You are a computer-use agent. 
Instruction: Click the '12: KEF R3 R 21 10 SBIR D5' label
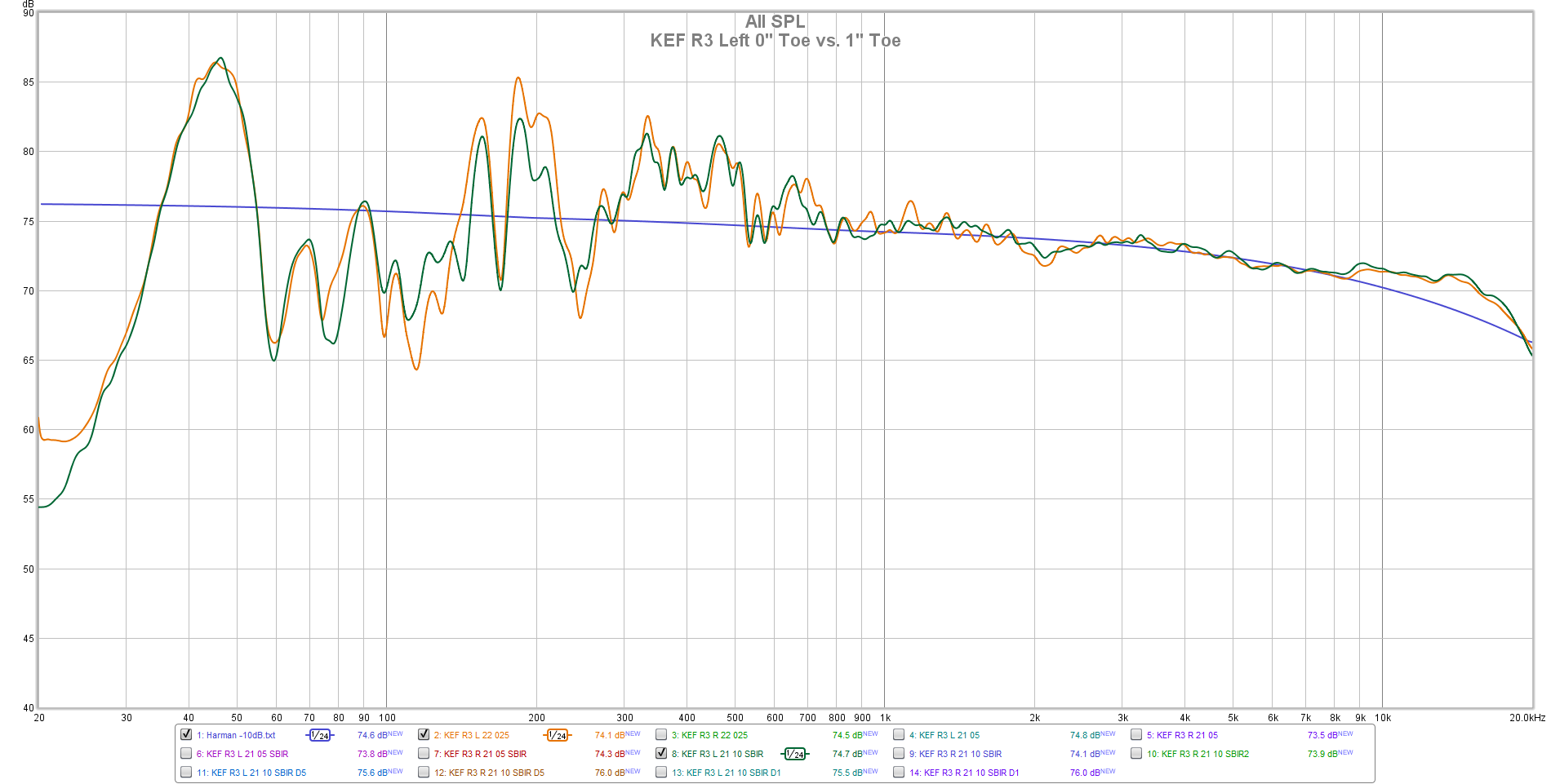[489, 773]
